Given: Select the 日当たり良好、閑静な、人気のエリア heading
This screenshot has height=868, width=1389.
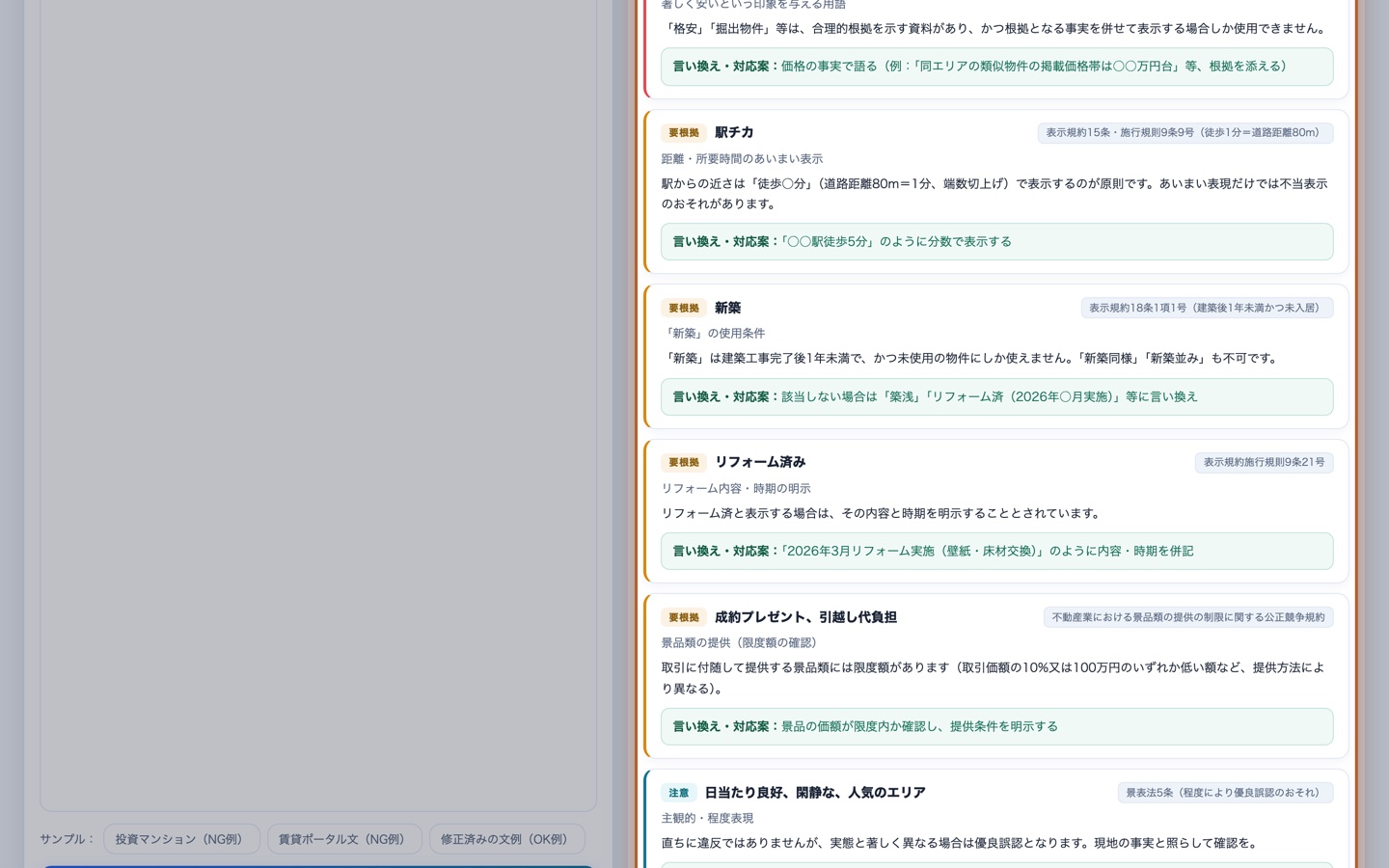Looking at the screenshot, I should tap(815, 793).
